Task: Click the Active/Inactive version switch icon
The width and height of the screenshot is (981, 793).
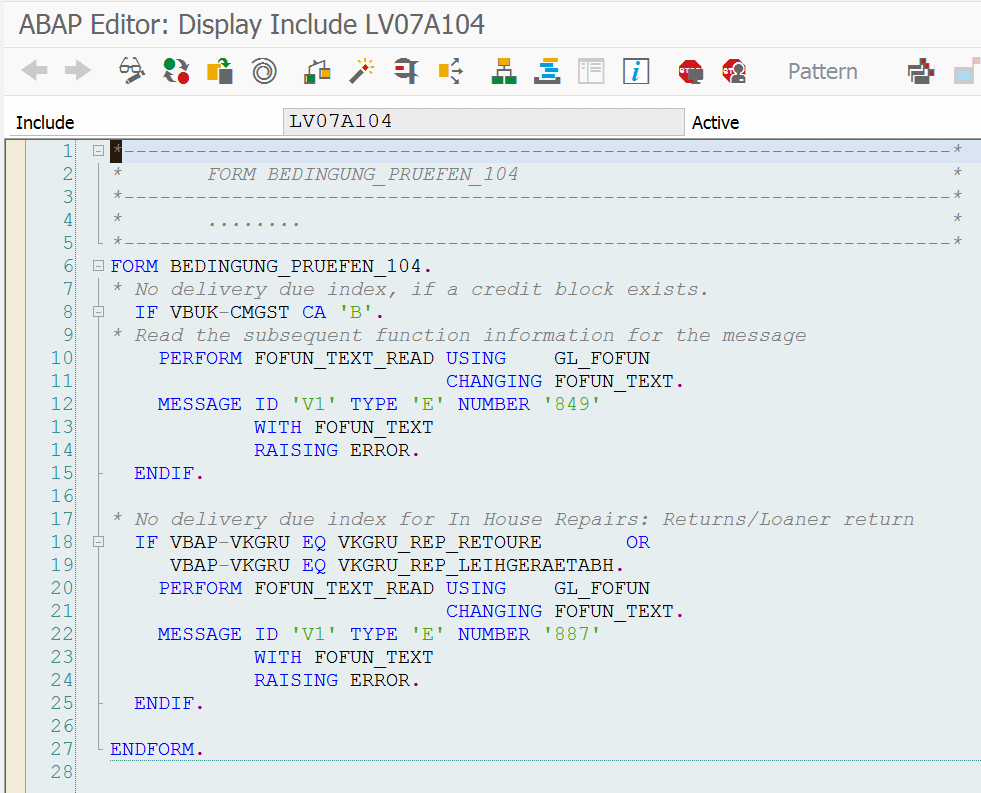Action: (176, 71)
